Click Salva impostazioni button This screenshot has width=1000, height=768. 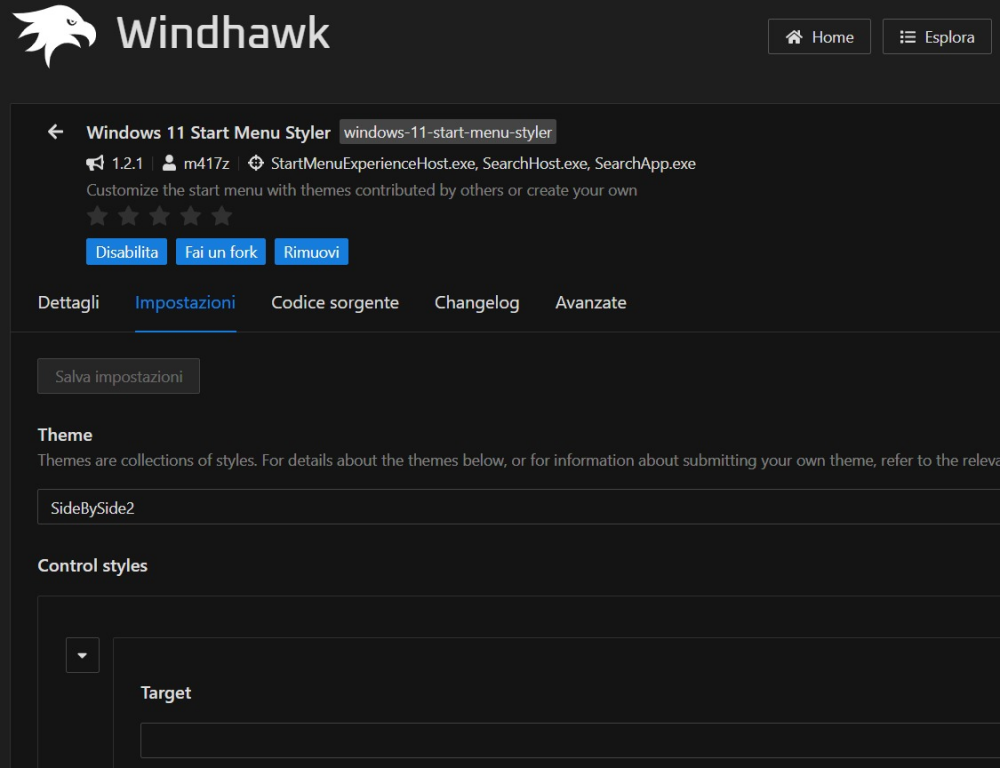(119, 376)
